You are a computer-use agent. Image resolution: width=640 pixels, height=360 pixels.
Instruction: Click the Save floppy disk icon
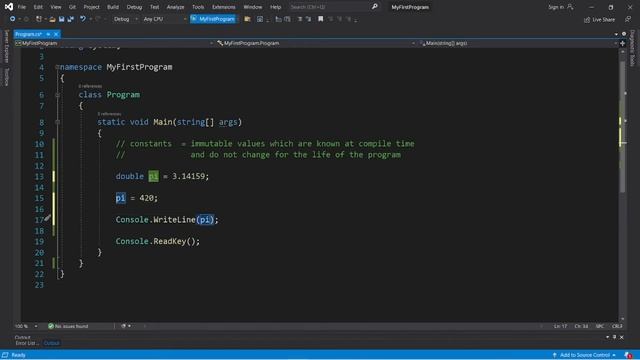click(x=62, y=19)
